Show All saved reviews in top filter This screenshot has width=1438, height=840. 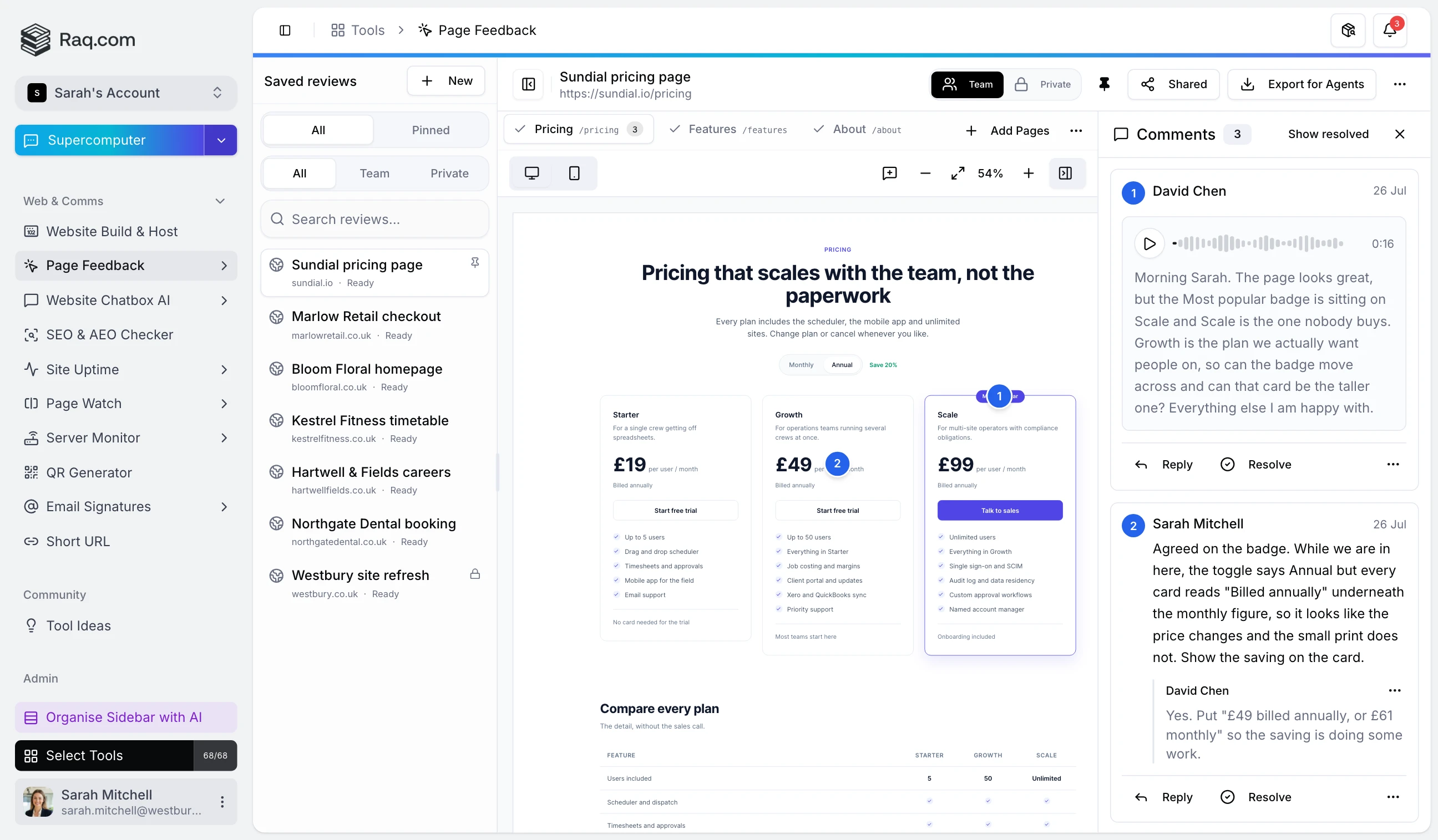pyautogui.click(x=318, y=130)
